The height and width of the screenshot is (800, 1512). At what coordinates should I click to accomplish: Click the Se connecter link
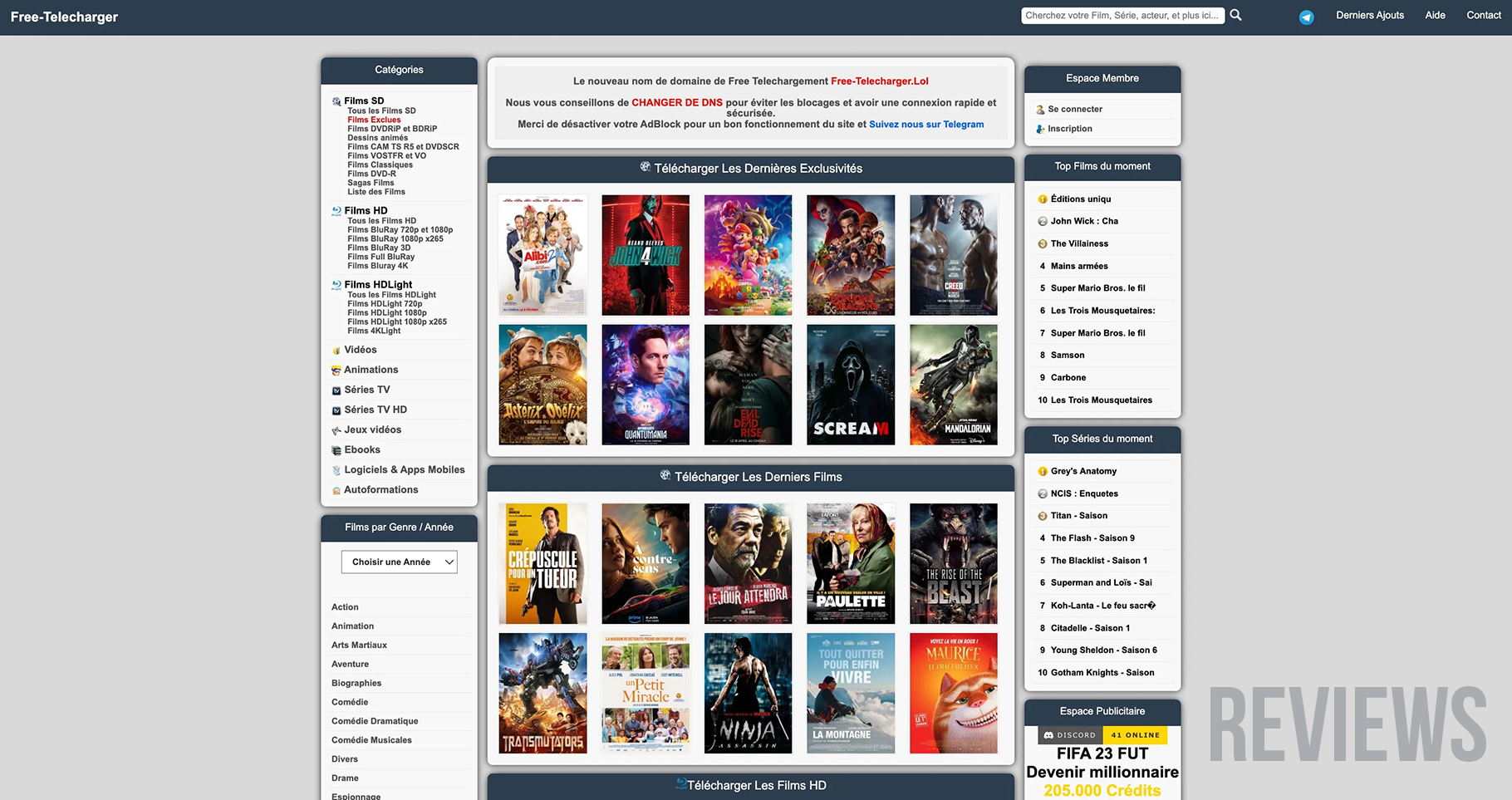(1075, 110)
